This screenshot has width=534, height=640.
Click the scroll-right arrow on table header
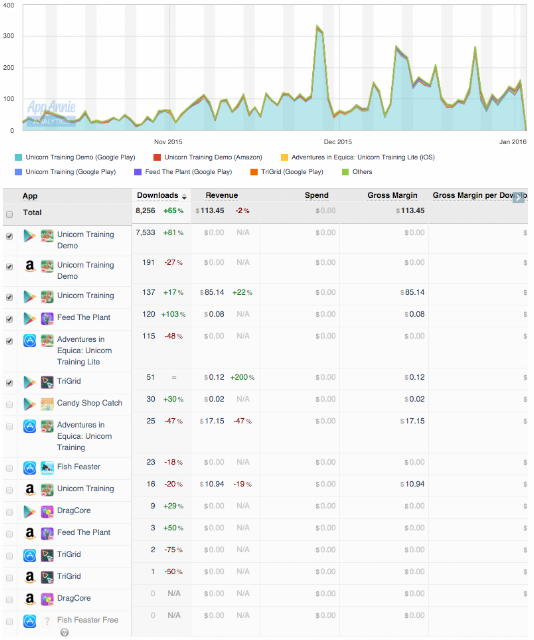518,198
